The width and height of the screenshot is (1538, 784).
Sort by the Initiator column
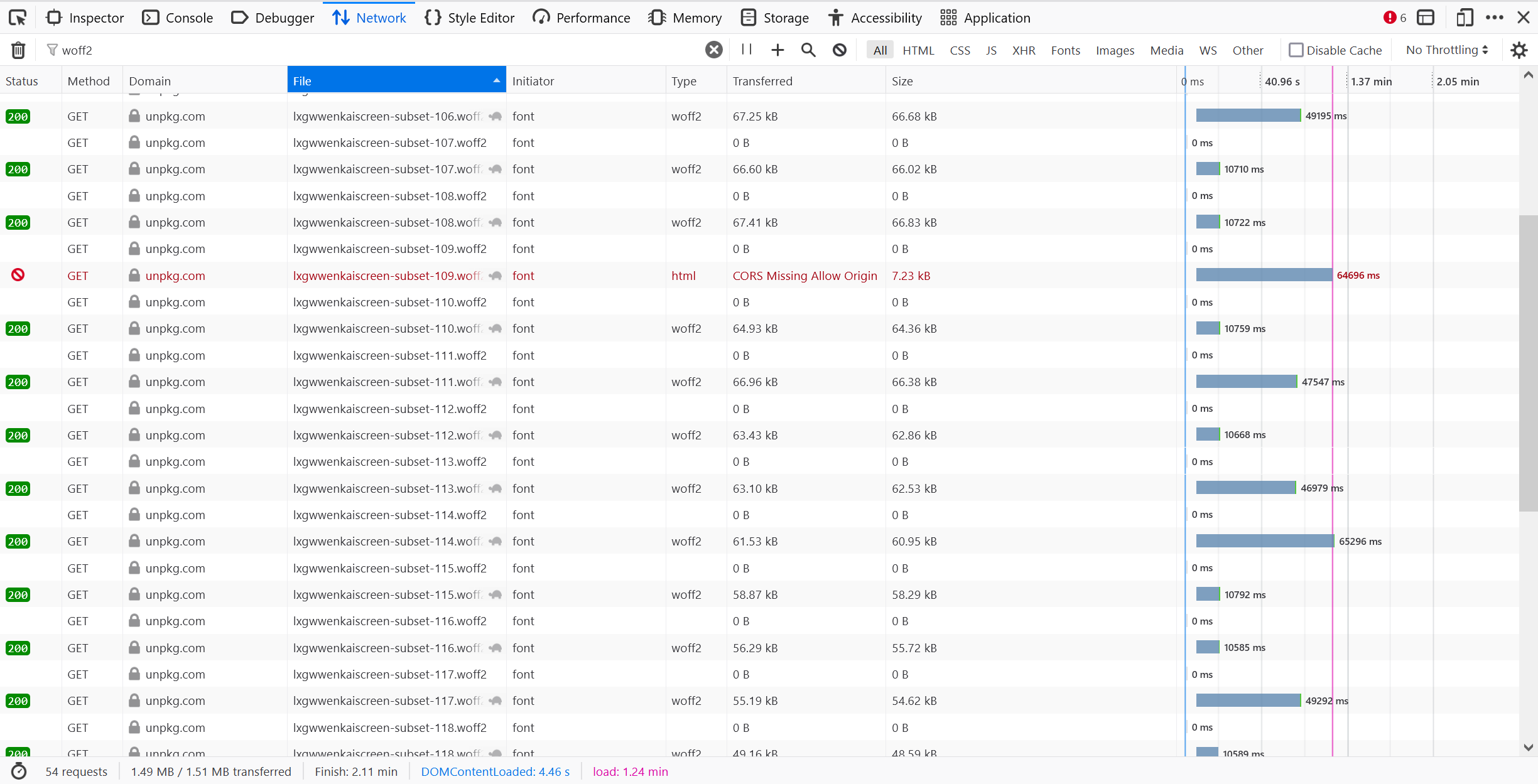point(586,81)
